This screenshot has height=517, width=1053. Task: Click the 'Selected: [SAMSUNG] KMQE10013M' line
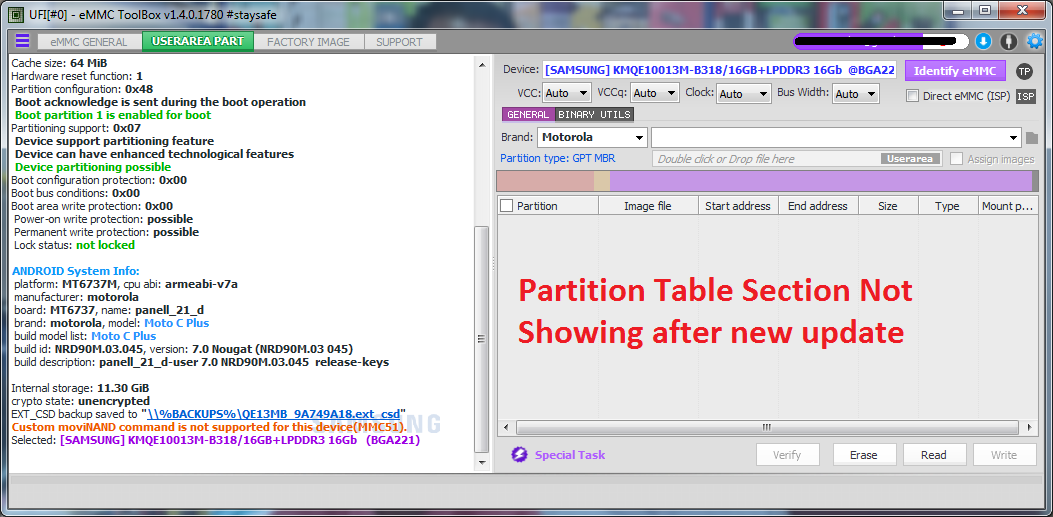point(216,440)
